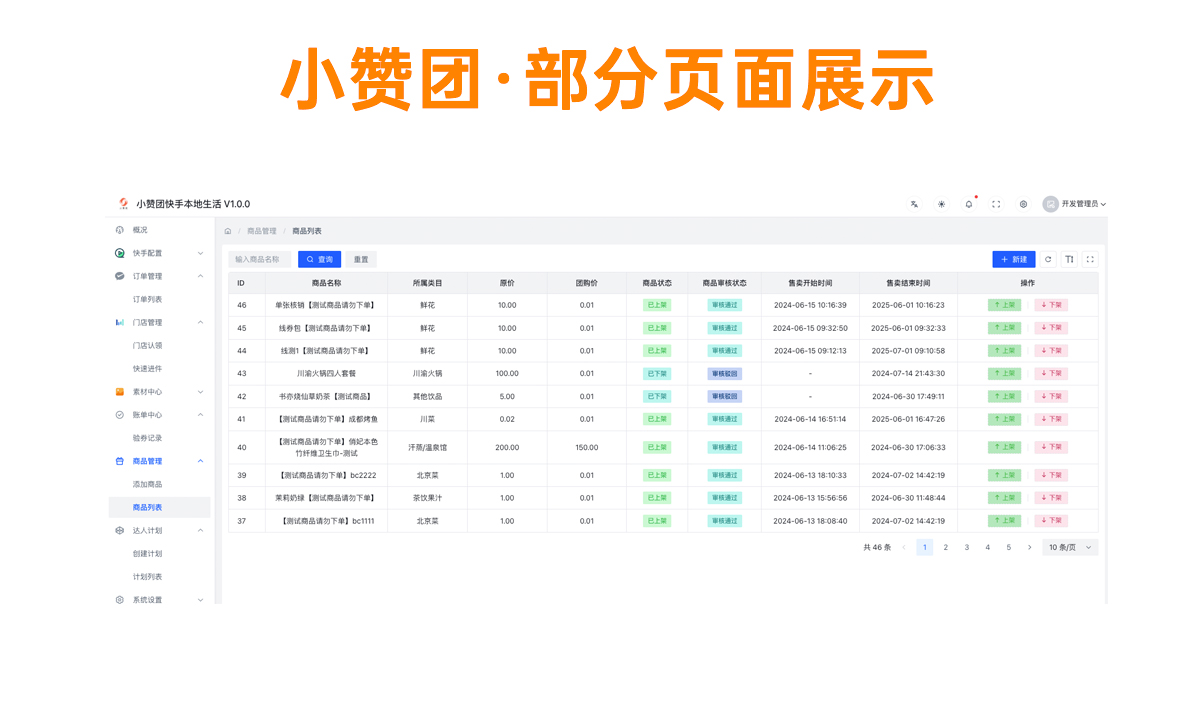The image size is (1200, 708).
Task: Expand the 快手配置 sidebar menu
Action: click(x=160, y=253)
